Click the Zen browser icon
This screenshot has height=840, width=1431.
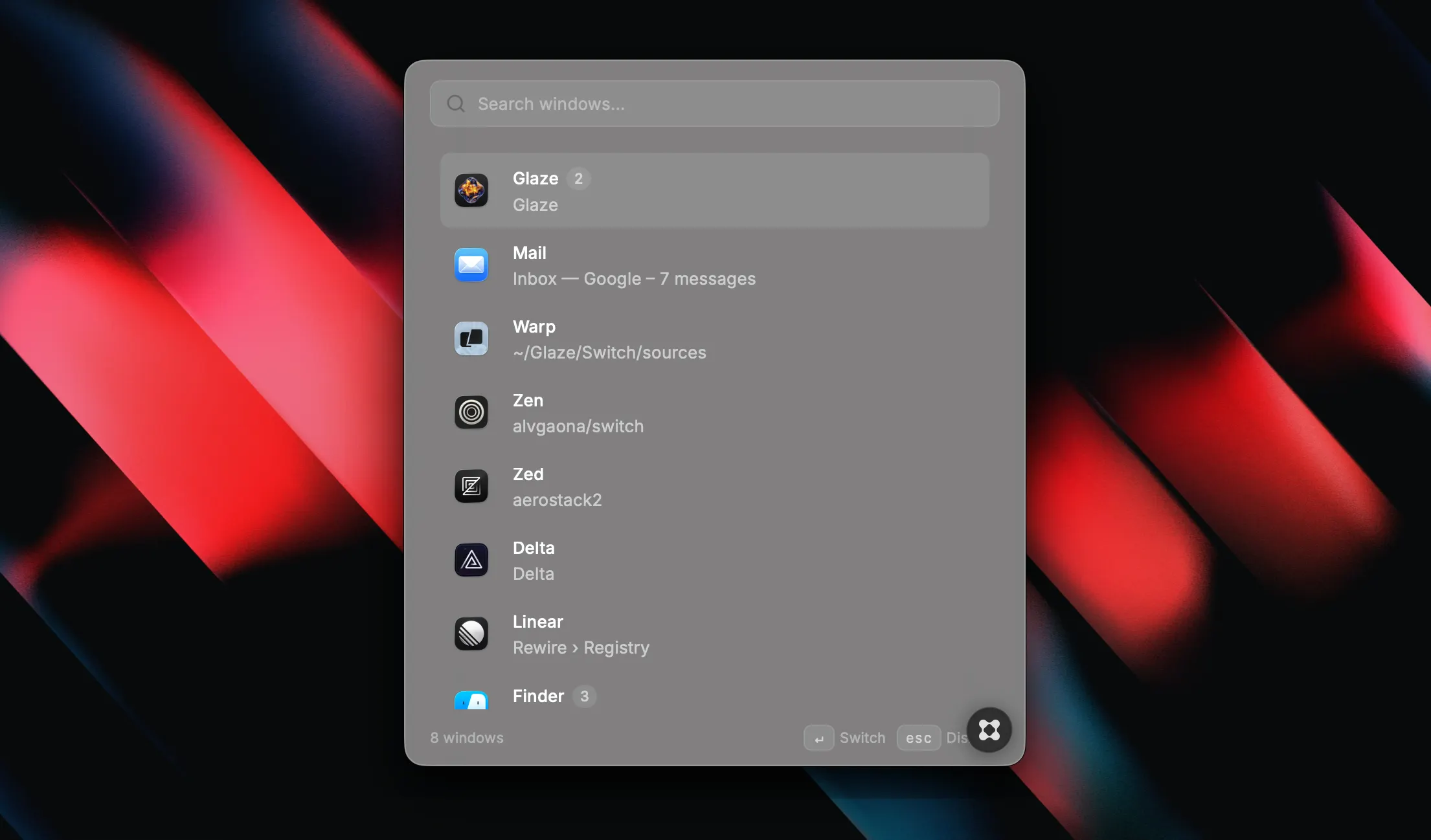tap(471, 412)
